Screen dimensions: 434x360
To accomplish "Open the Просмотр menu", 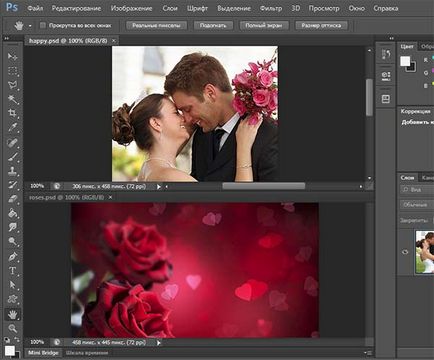I will click(x=324, y=8).
